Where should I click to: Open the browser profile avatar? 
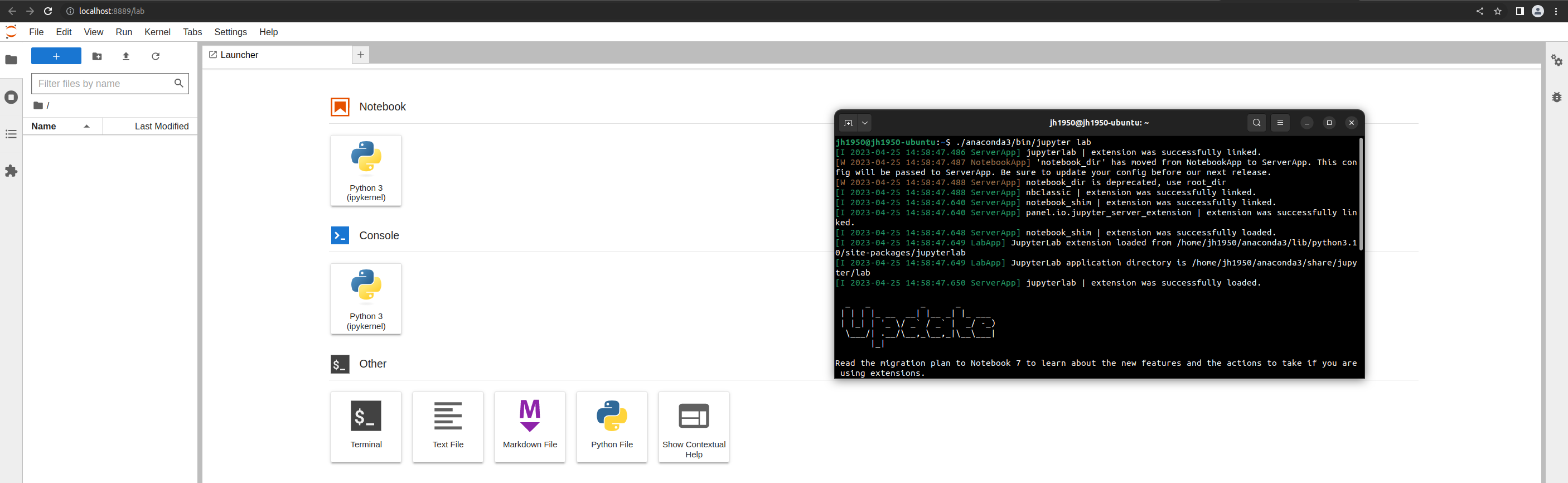(x=1537, y=11)
